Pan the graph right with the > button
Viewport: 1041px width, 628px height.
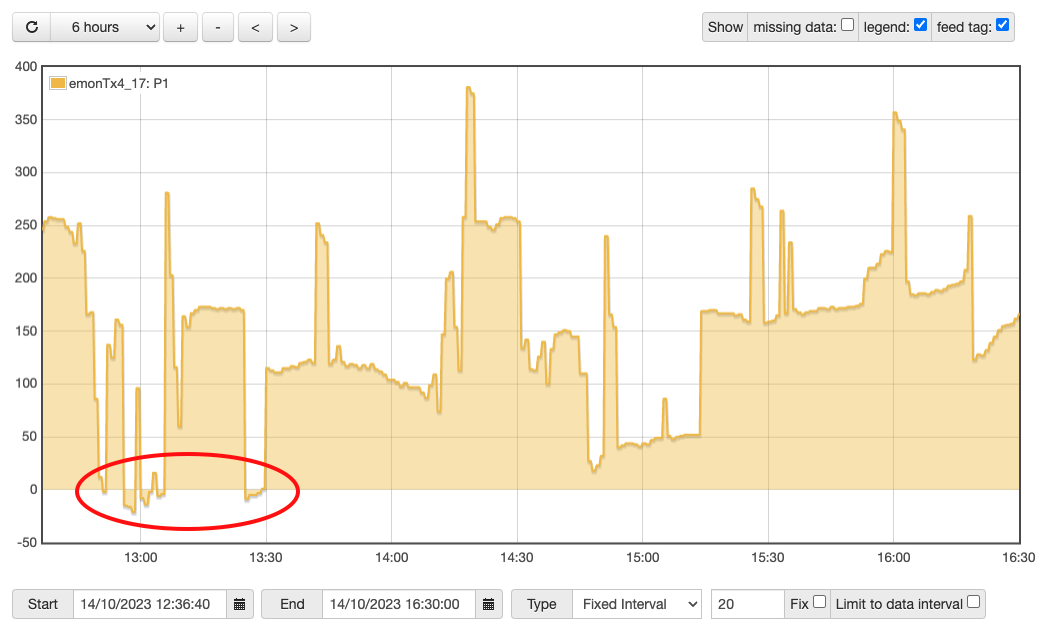[x=293, y=27]
